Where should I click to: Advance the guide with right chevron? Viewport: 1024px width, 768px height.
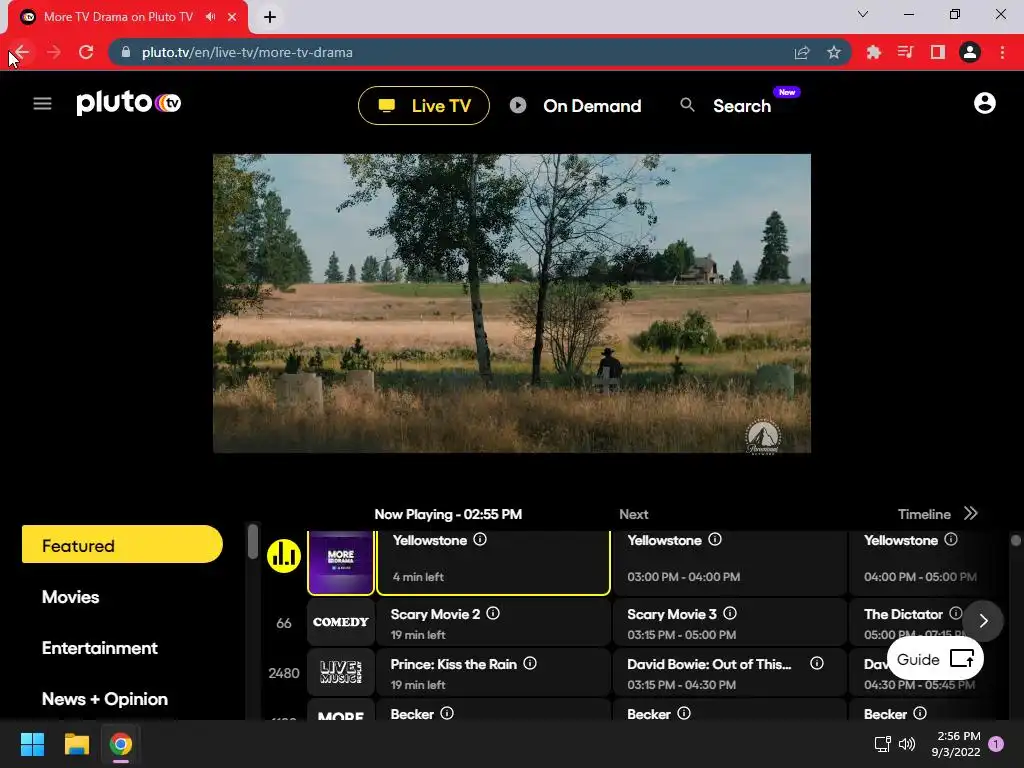pos(984,620)
